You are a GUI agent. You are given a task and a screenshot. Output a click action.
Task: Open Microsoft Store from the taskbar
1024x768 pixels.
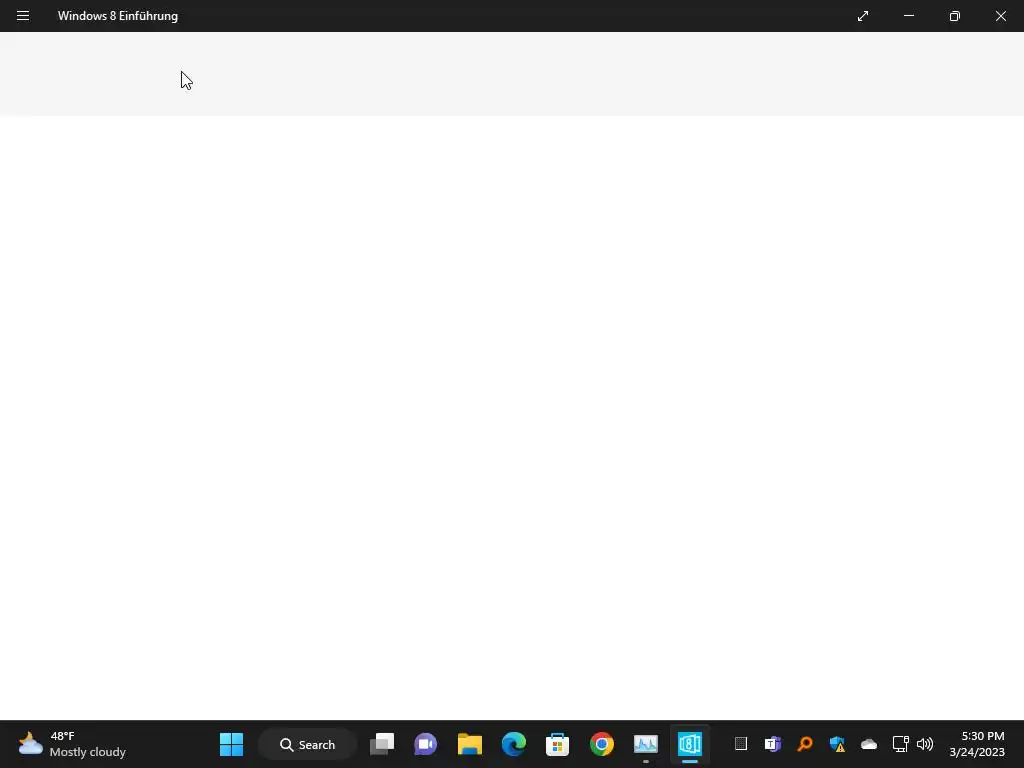pyautogui.click(x=558, y=744)
